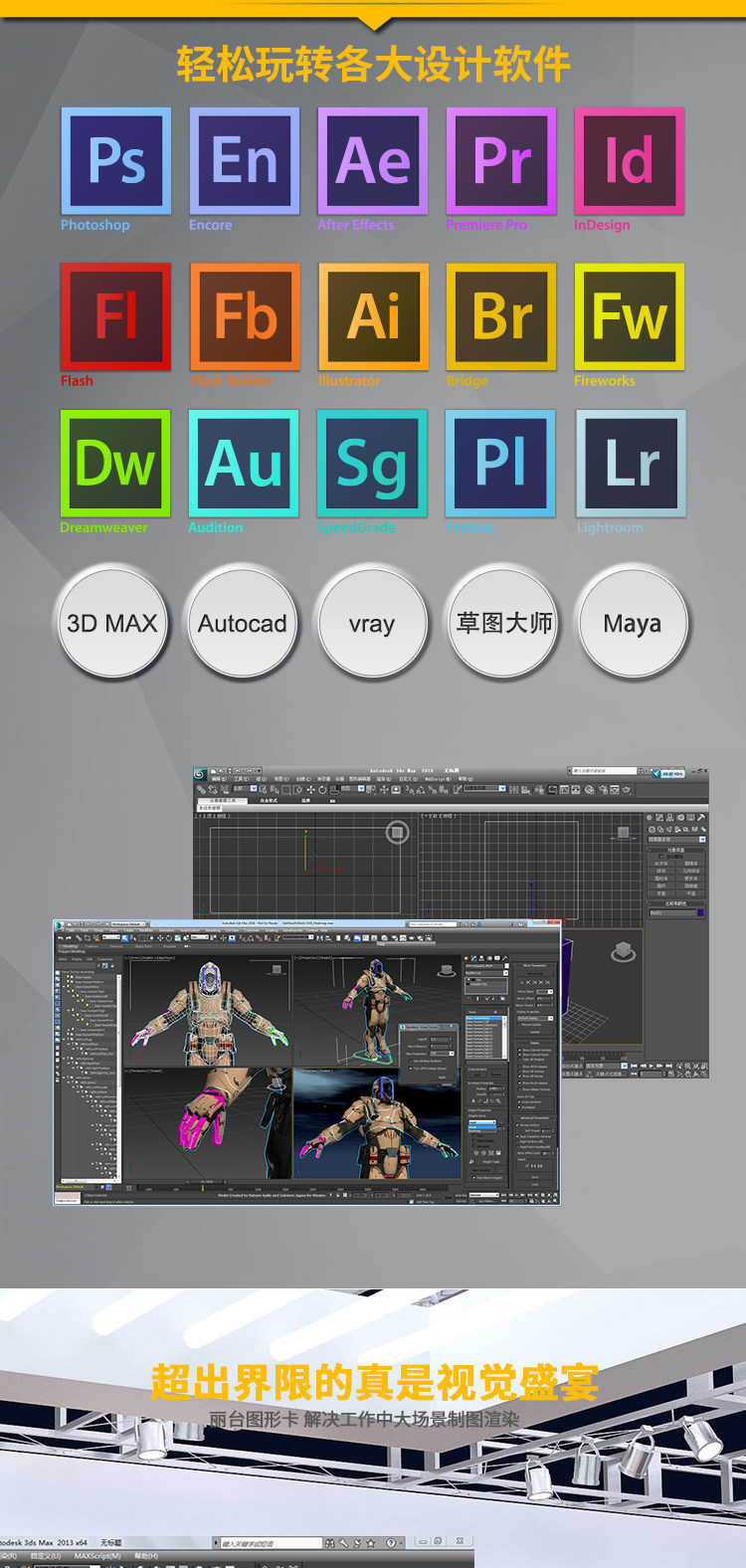Click the 草图大师 round button
Screen dimensions: 746x1568
point(503,623)
